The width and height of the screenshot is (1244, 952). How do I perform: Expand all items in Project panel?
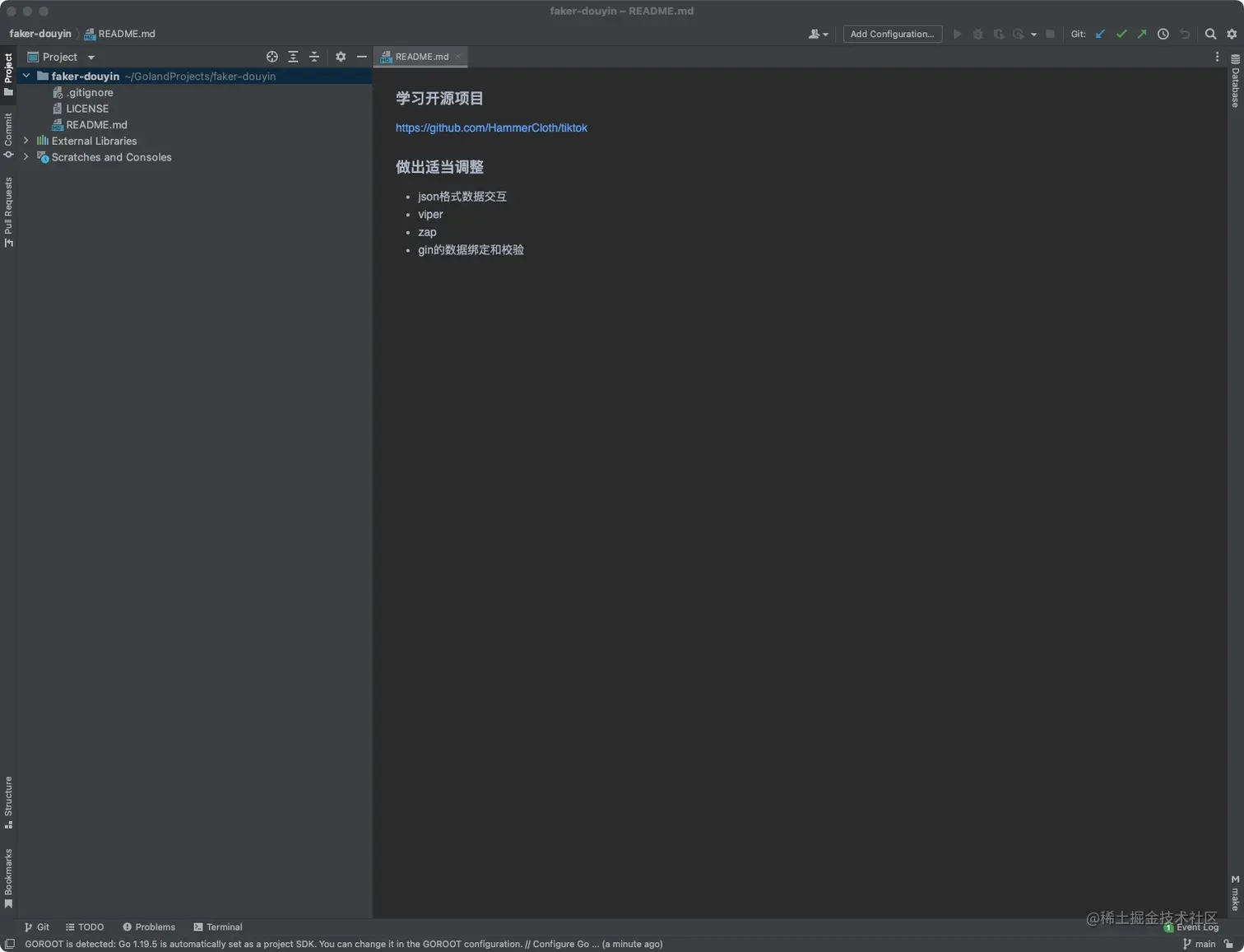click(x=293, y=57)
